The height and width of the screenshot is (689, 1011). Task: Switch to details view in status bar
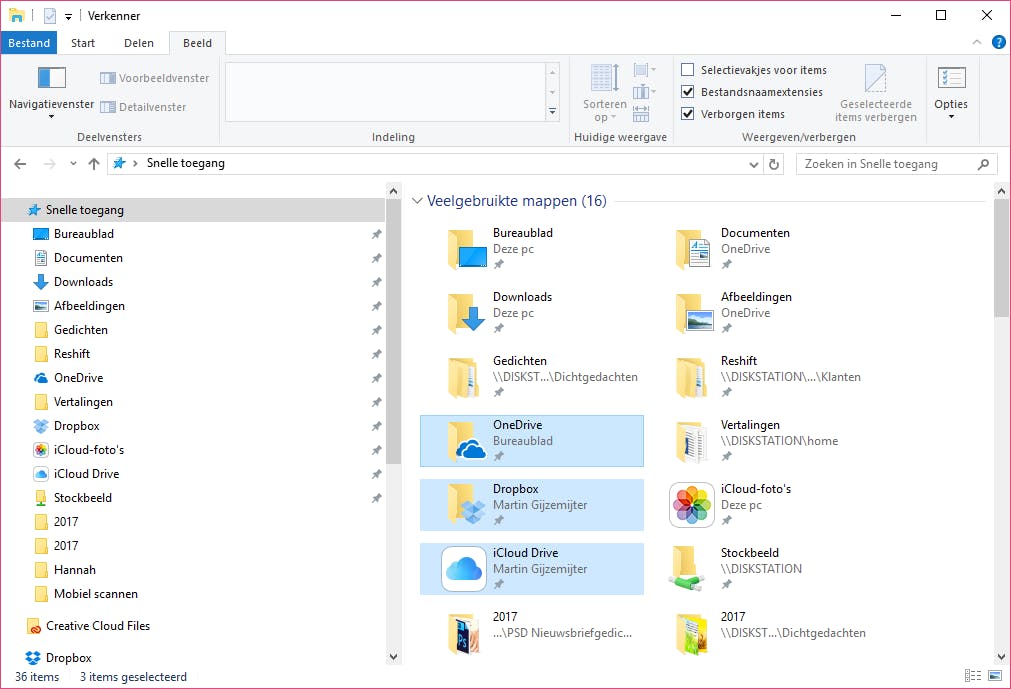click(972, 675)
